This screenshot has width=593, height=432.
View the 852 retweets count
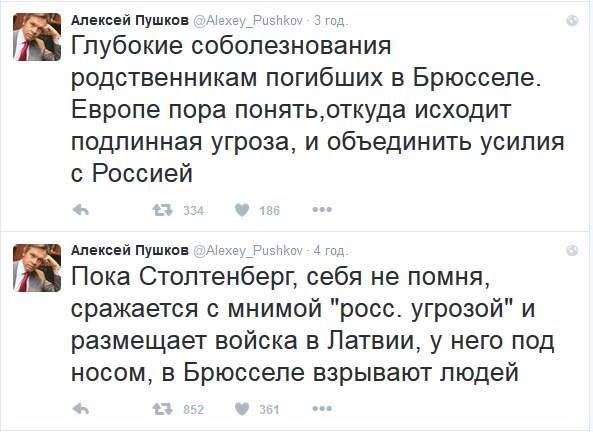point(194,409)
